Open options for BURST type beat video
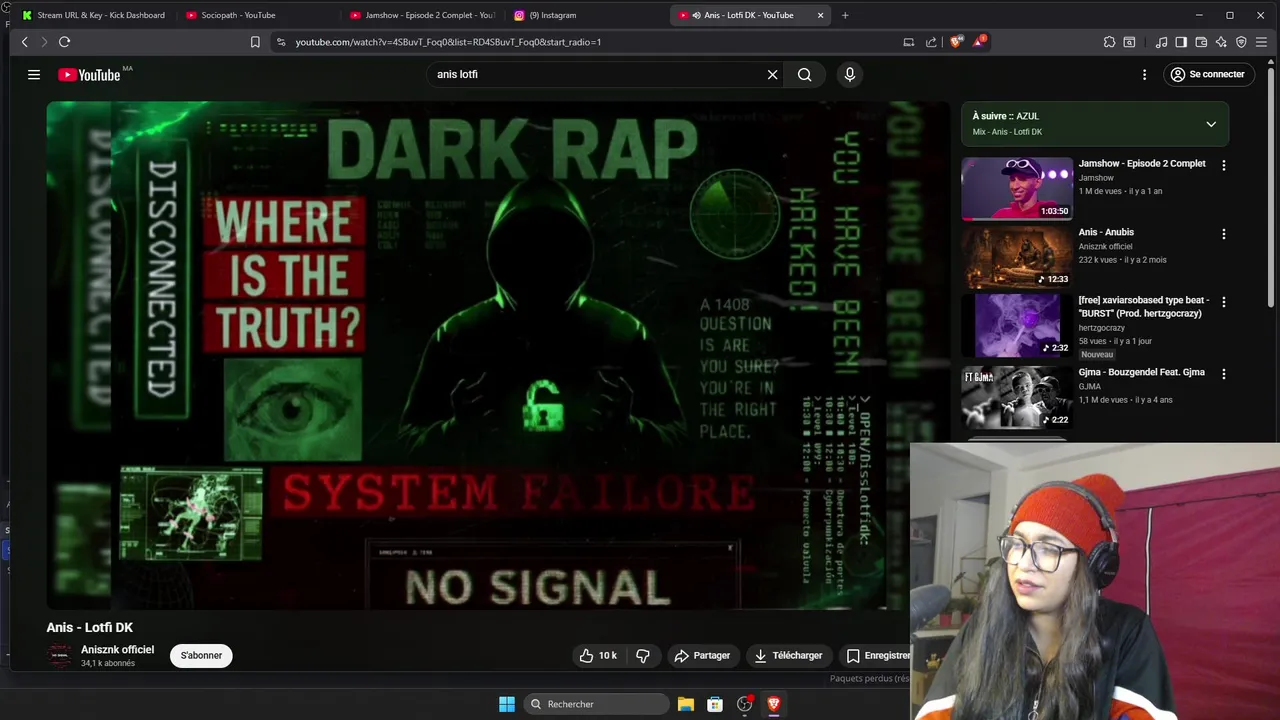Image resolution: width=1280 pixels, height=720 pixels. tap(1223, 302)
